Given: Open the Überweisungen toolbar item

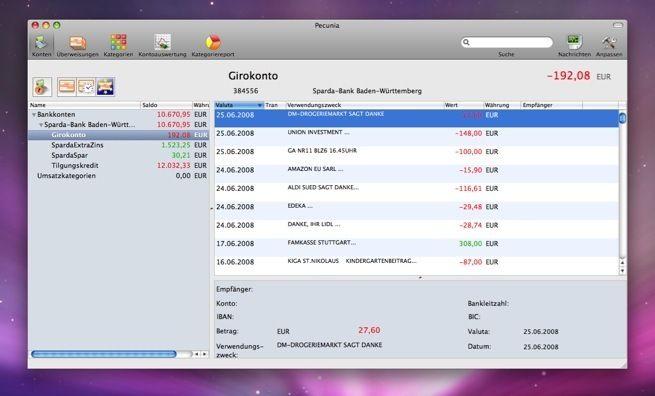Looking at the screenshot, I should [x=78, y=46].
